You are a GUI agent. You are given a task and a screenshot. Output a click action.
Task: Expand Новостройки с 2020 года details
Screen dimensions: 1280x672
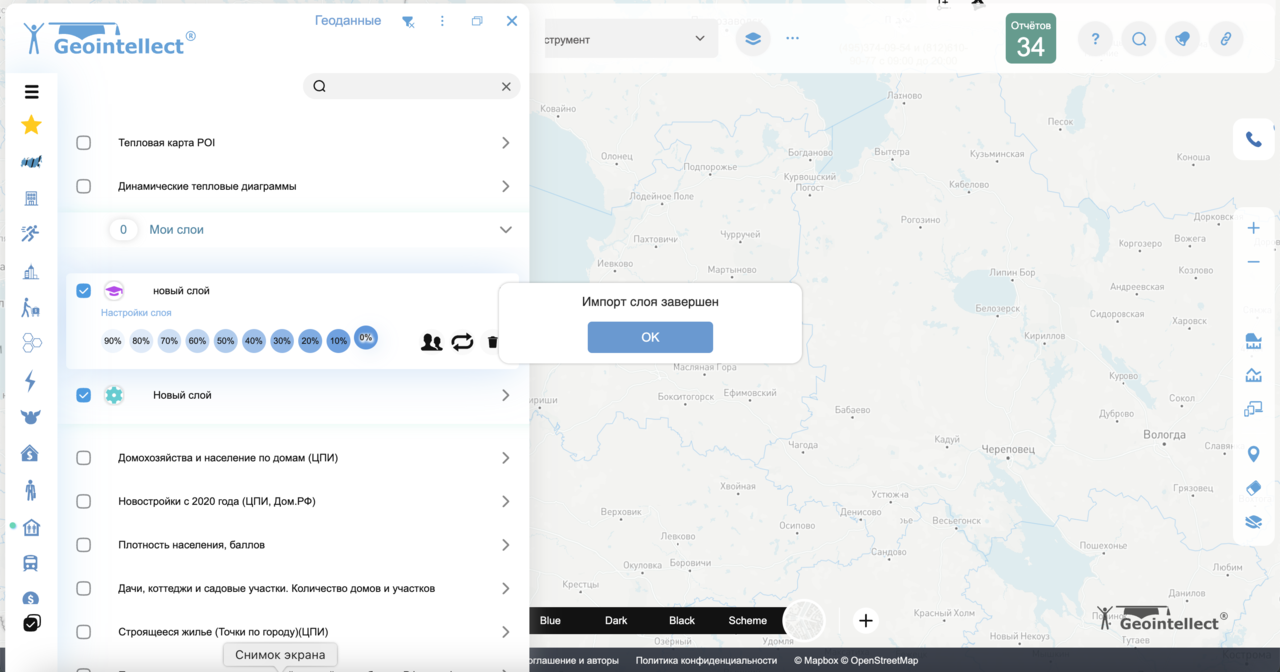505,501
